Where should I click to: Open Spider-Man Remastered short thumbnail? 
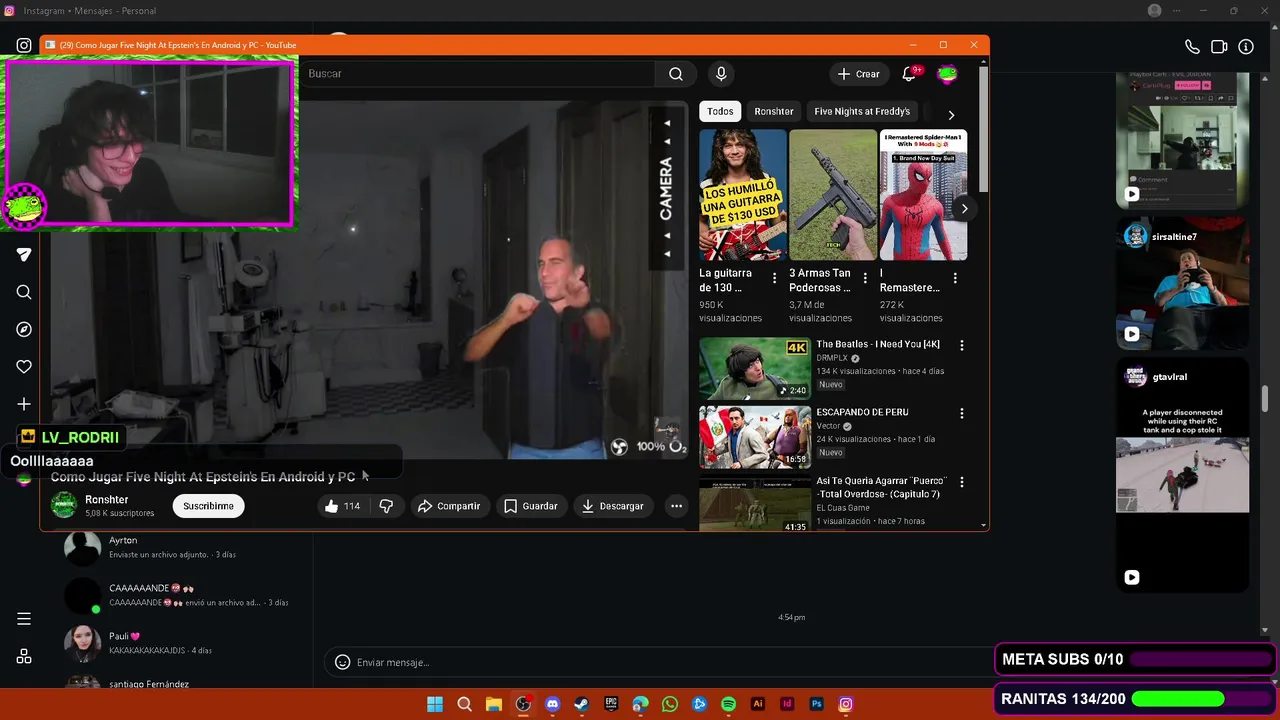click(x=923, y=195)
